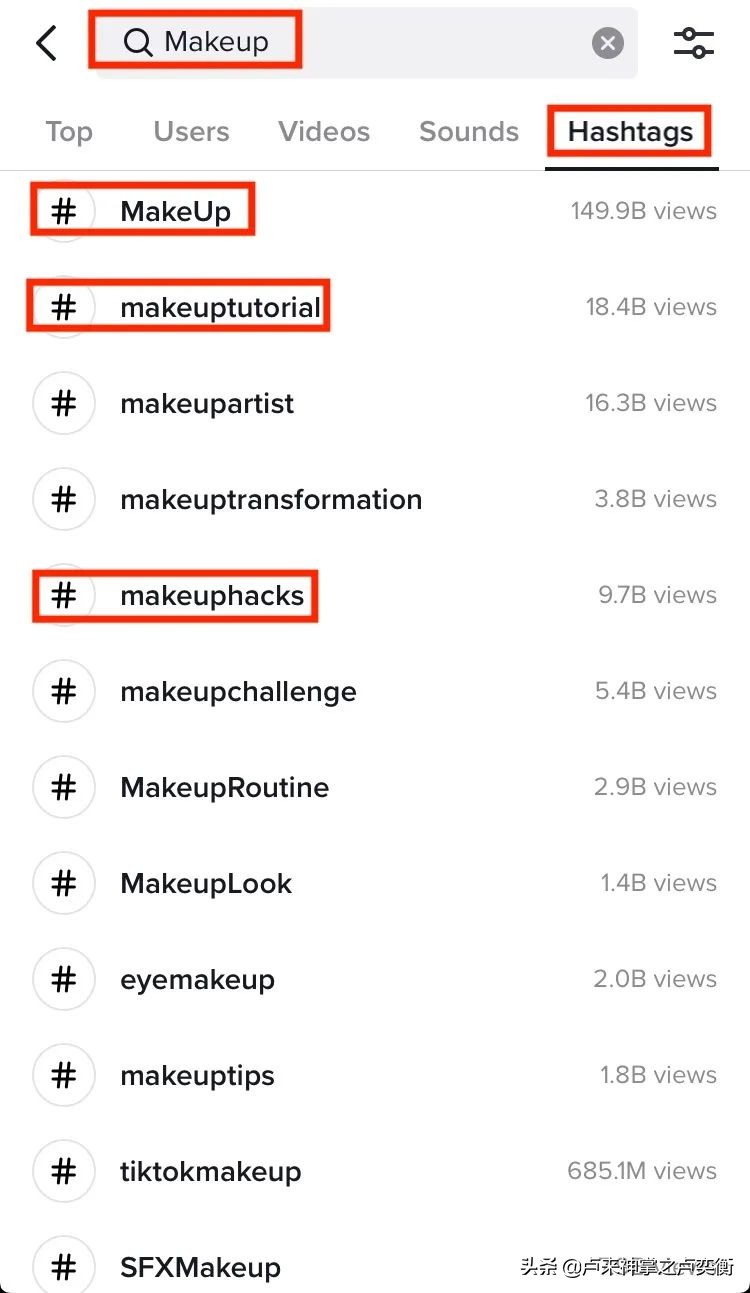Screen dimensions: 750x1293
Task: Open the search filters icon
Action: point(694,42)
